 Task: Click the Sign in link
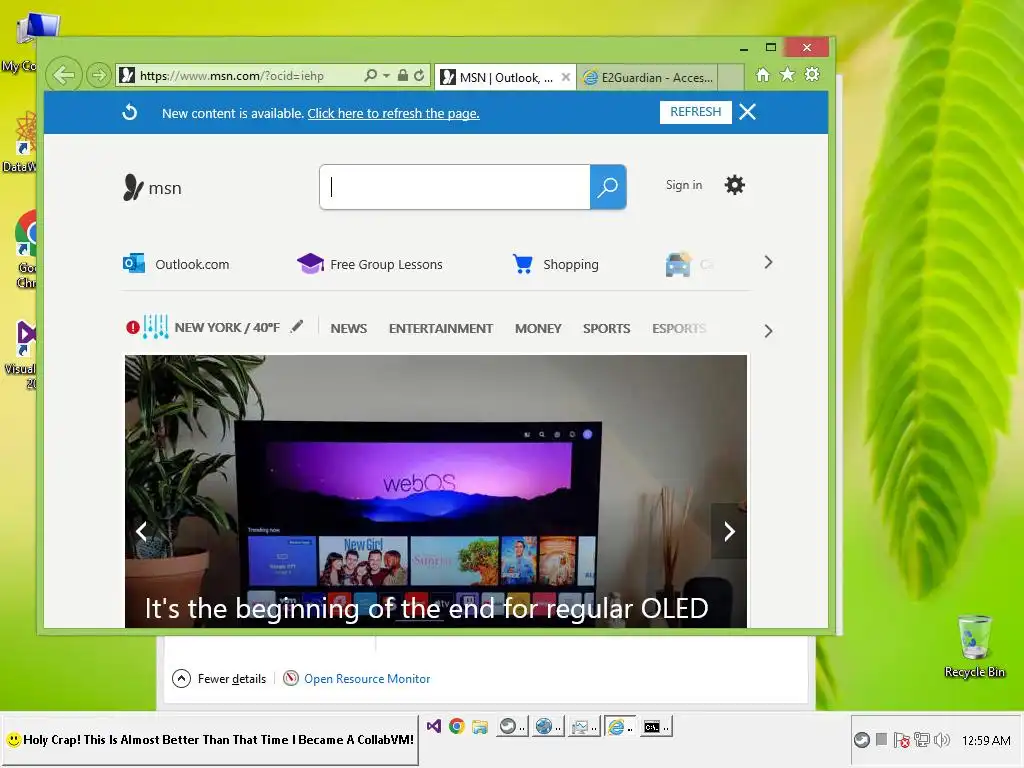[684, 185]
